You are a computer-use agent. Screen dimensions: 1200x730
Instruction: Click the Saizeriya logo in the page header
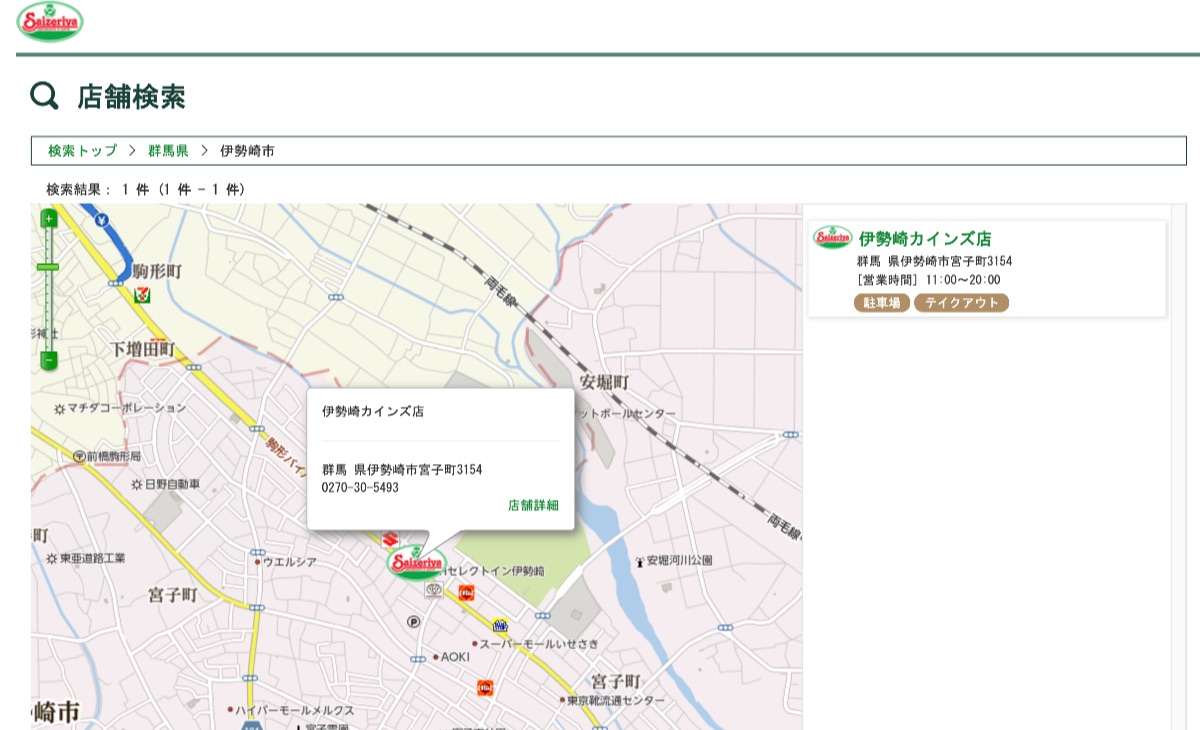50,22
